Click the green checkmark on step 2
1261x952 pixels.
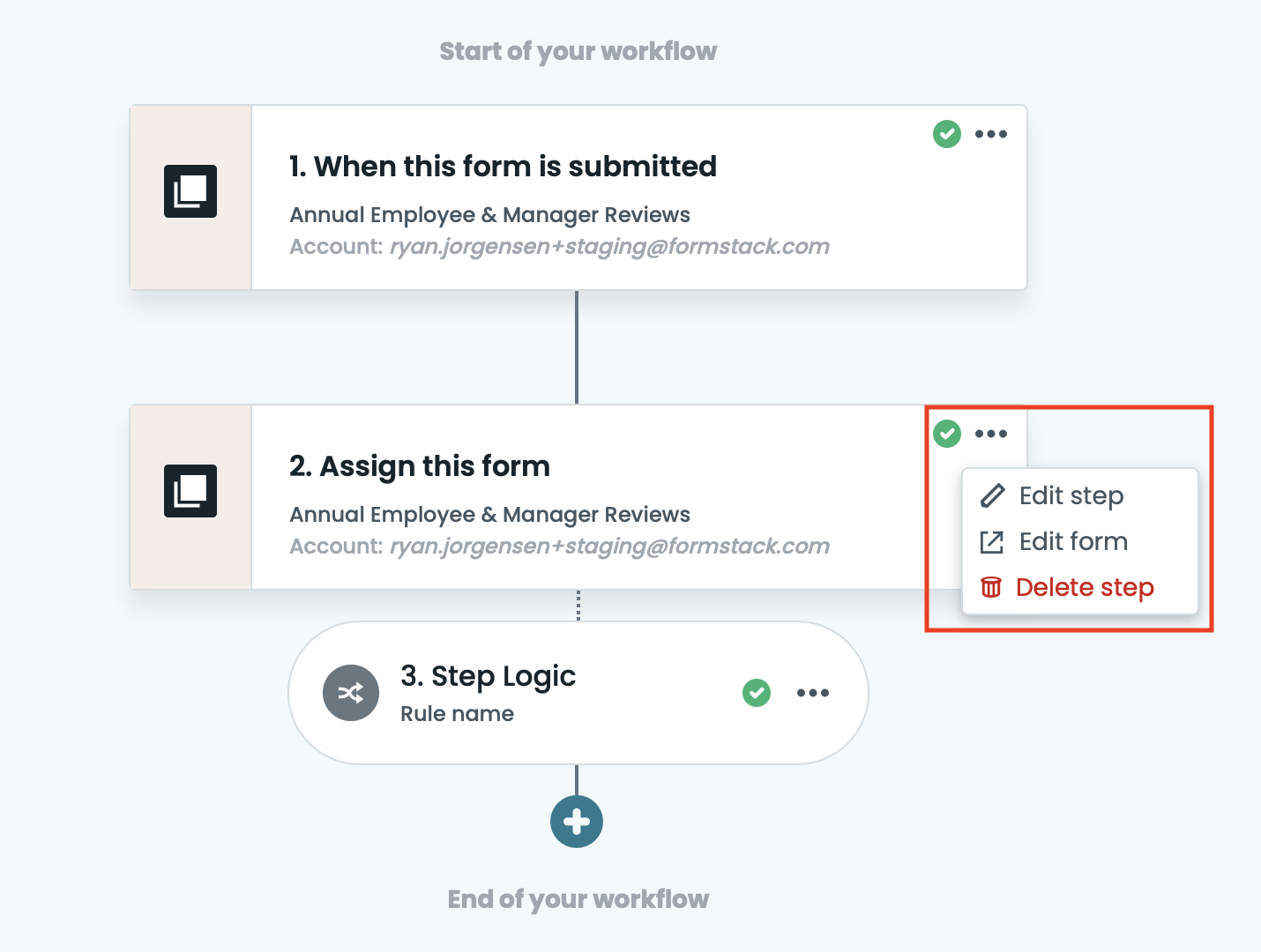(947, 434)
